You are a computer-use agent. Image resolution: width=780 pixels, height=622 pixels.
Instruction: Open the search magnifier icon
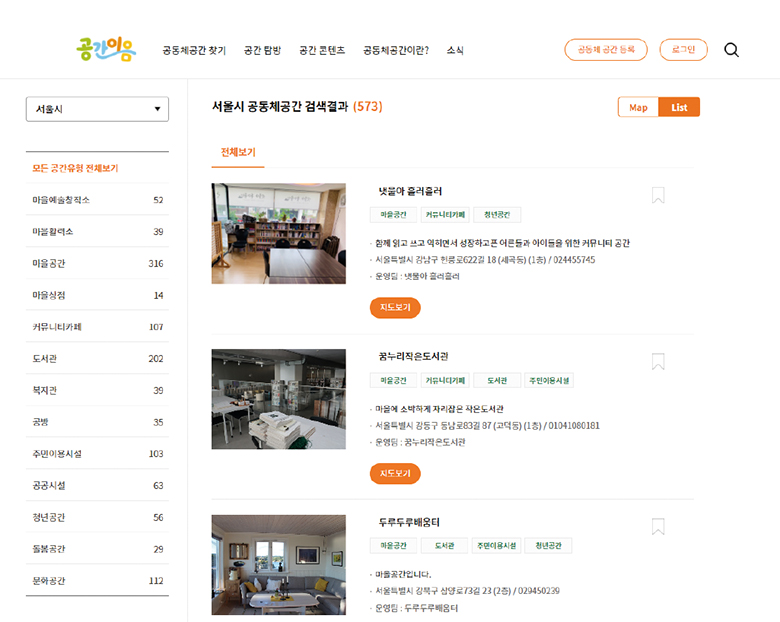(x=731, y=50)
